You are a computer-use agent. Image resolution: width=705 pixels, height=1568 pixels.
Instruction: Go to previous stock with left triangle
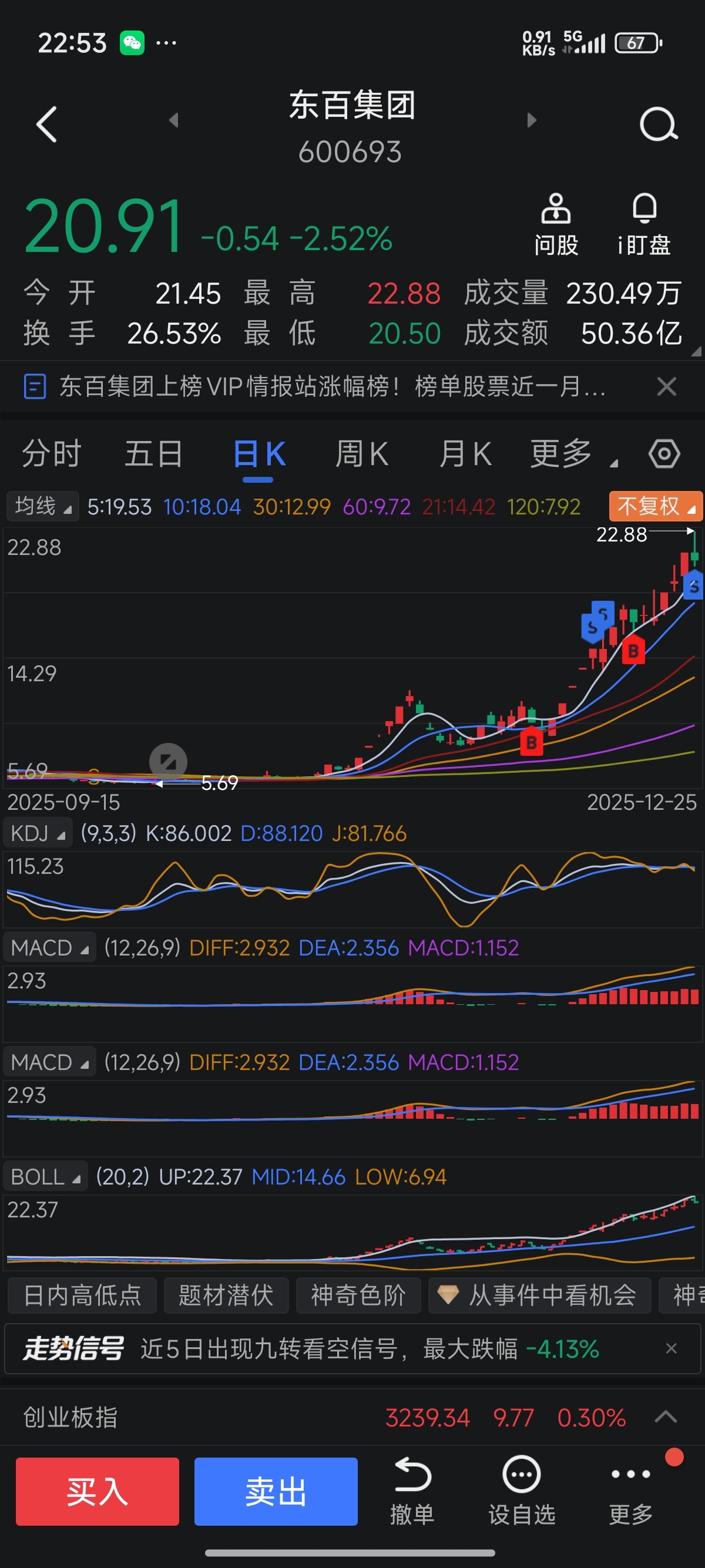click(x=173, y=120)
